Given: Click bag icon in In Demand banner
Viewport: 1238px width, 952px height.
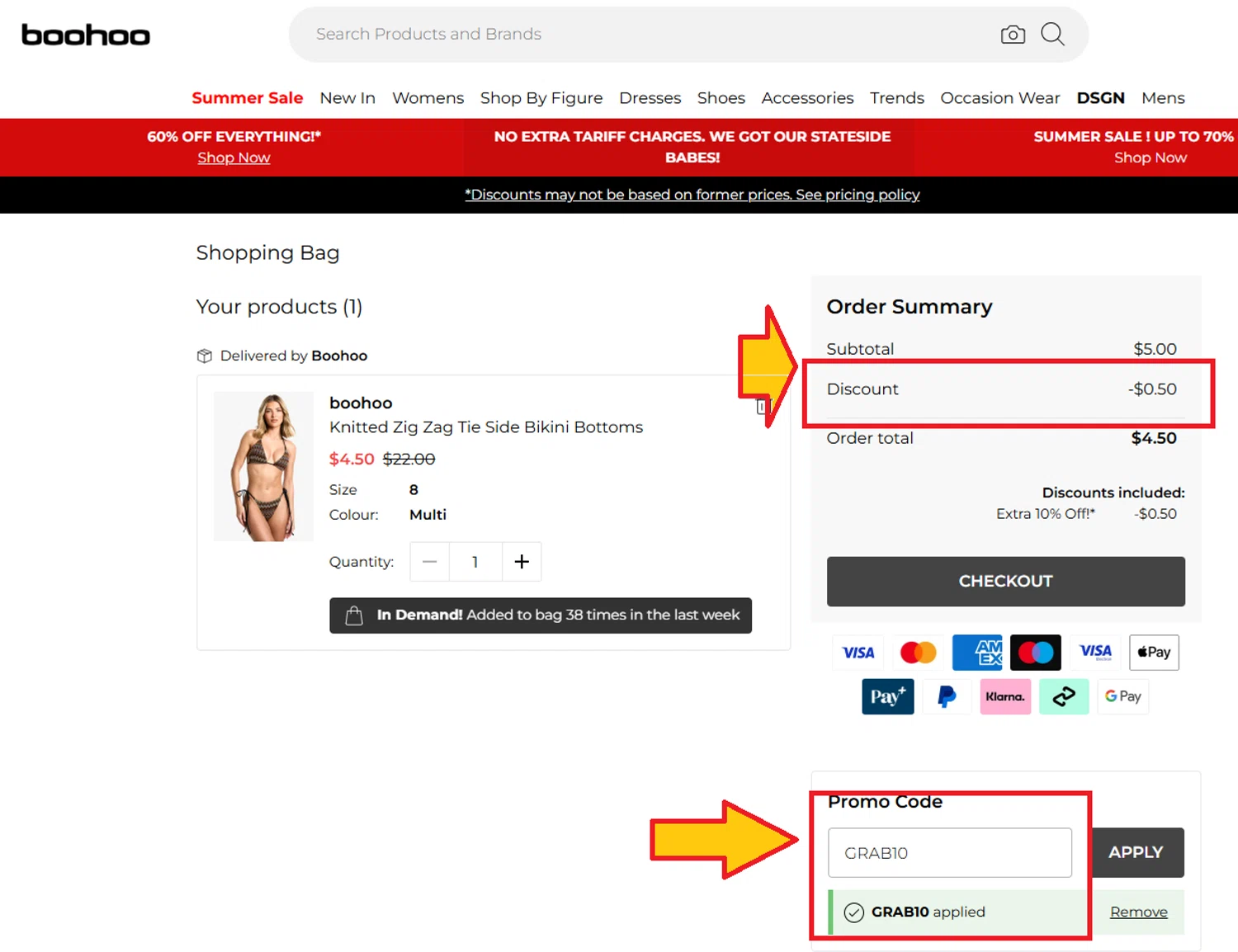Looking at the screenshot, I should (x=354, y=615).
